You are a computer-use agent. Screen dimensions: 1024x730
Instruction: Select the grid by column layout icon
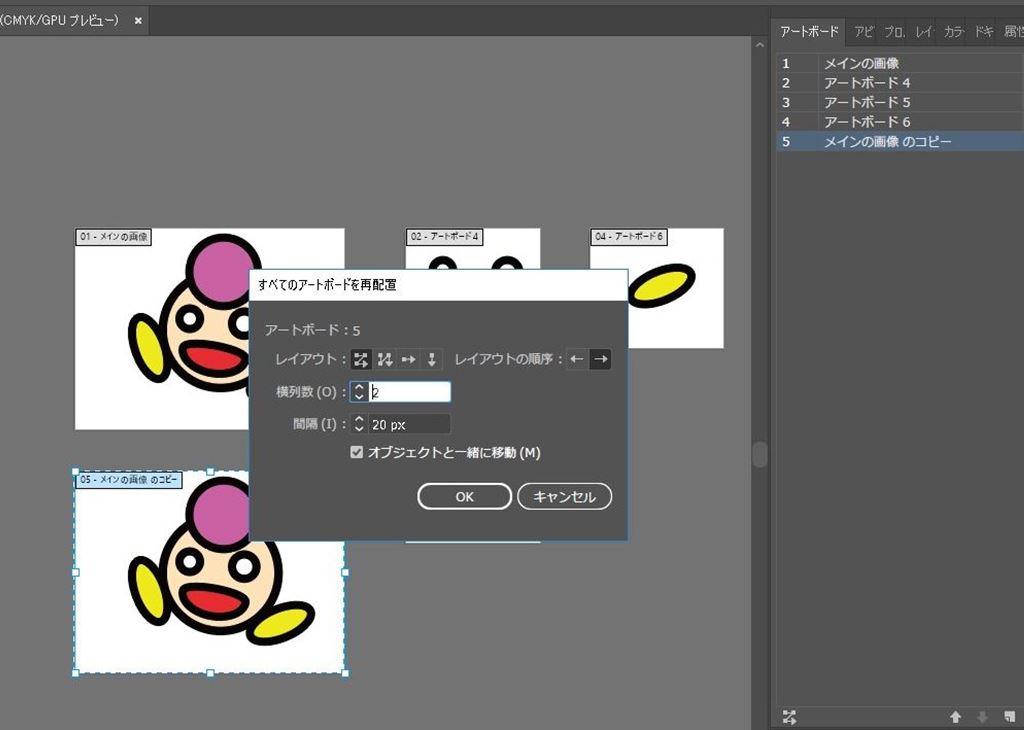pos(385,359)
